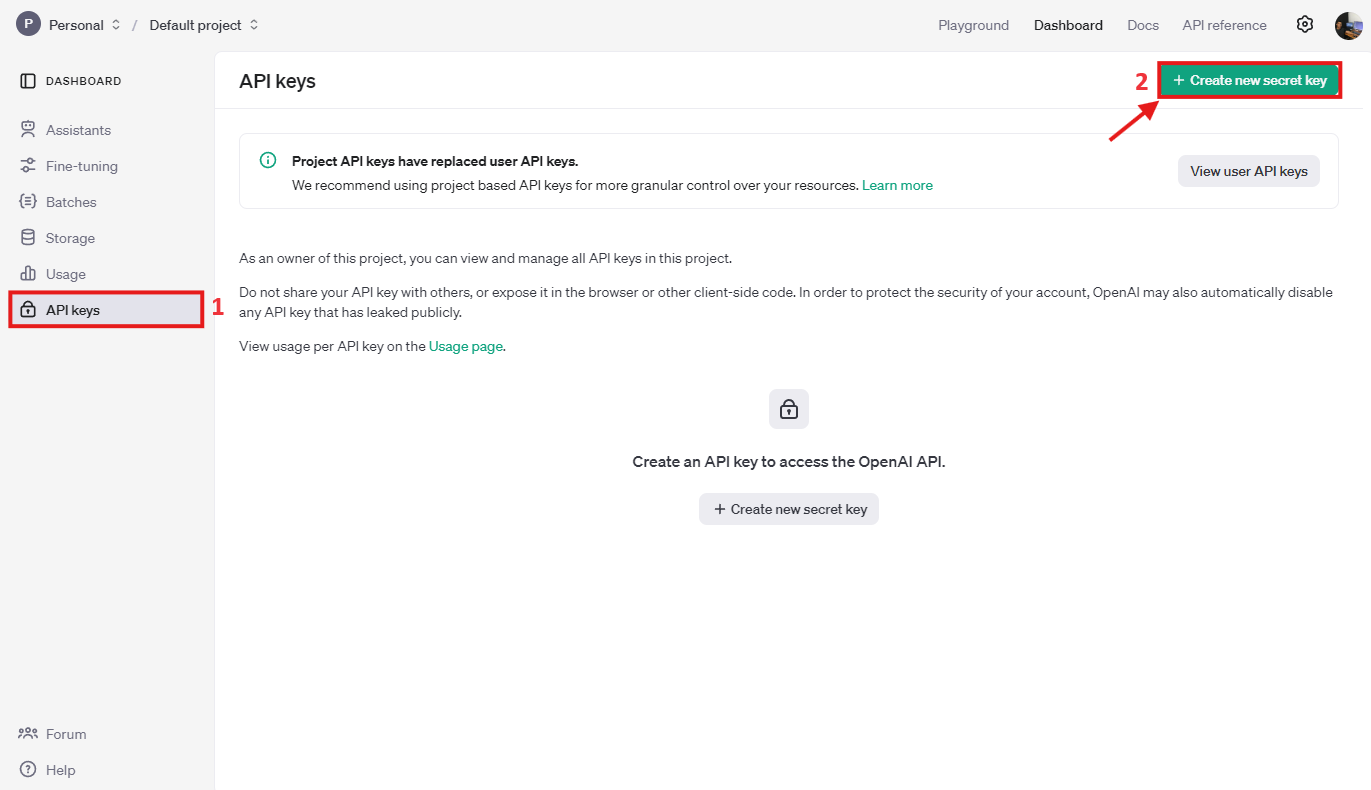Click the Assistants robot icon in sidebar
This screenshot has height=790, width=1371.
28,130
